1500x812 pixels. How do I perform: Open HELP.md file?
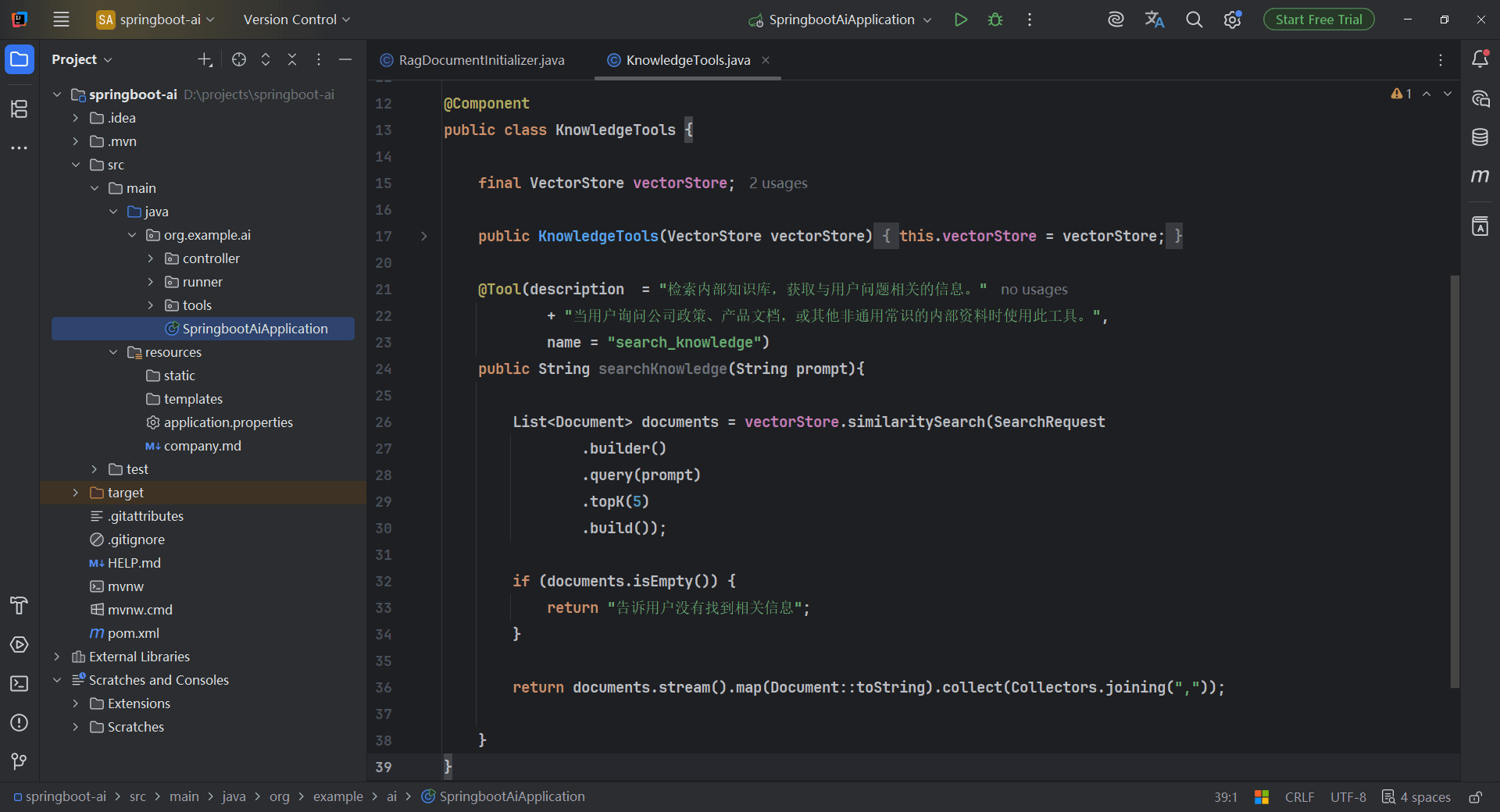coord(125,563)
